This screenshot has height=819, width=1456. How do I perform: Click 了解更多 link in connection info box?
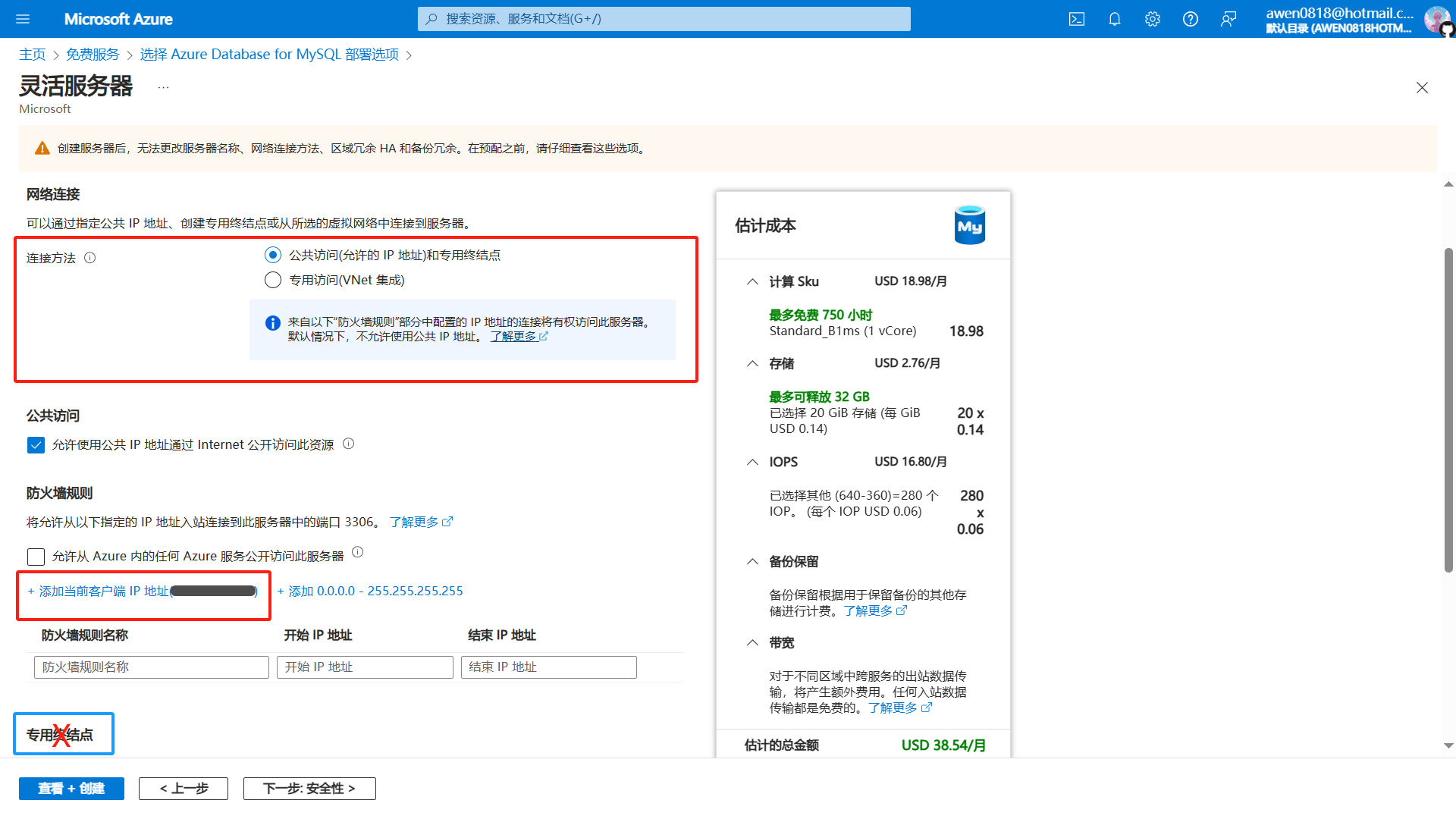[x=519, y=337]
